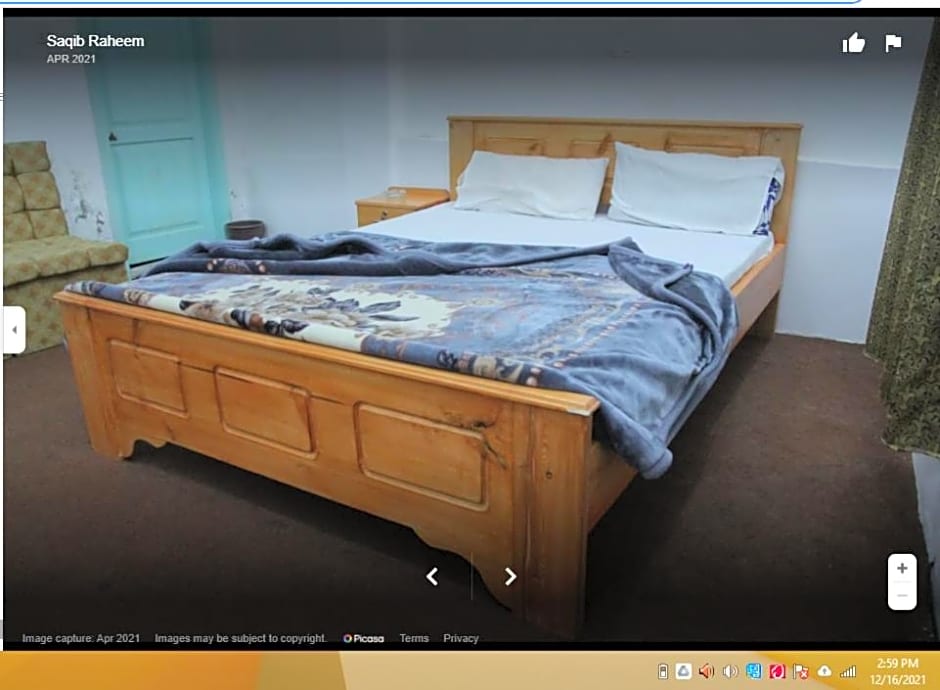Zoom out with the minus button
This screenshot has width=940, height=690.
click(902, 595)
